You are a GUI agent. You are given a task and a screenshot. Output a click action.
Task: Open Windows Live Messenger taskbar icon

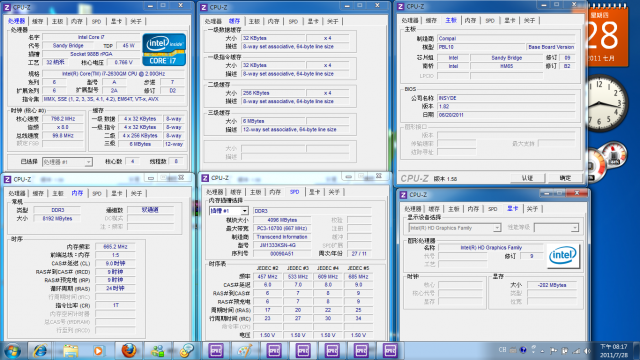[157, 350]
